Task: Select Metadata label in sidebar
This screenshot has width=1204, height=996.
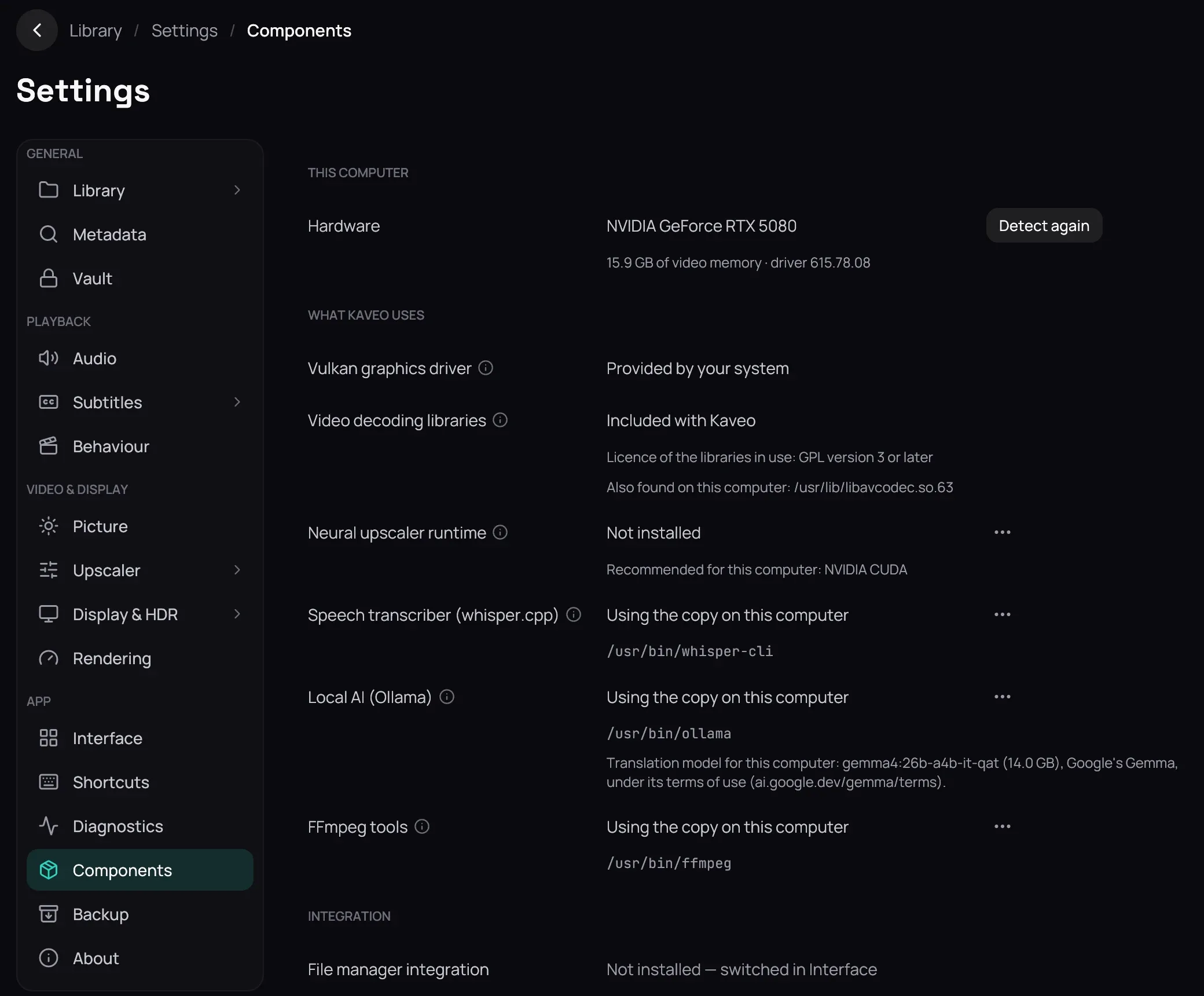Action: (109, 235)
